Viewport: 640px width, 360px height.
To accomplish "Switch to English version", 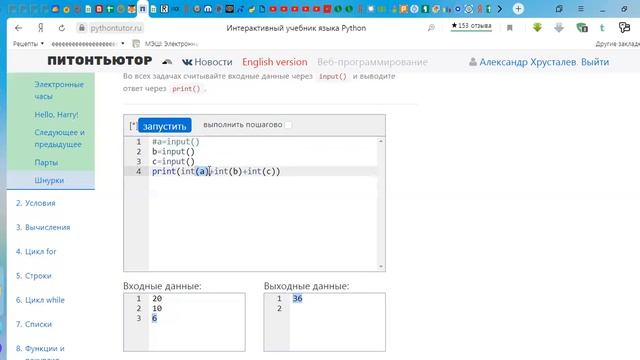I will pos(275,62).
